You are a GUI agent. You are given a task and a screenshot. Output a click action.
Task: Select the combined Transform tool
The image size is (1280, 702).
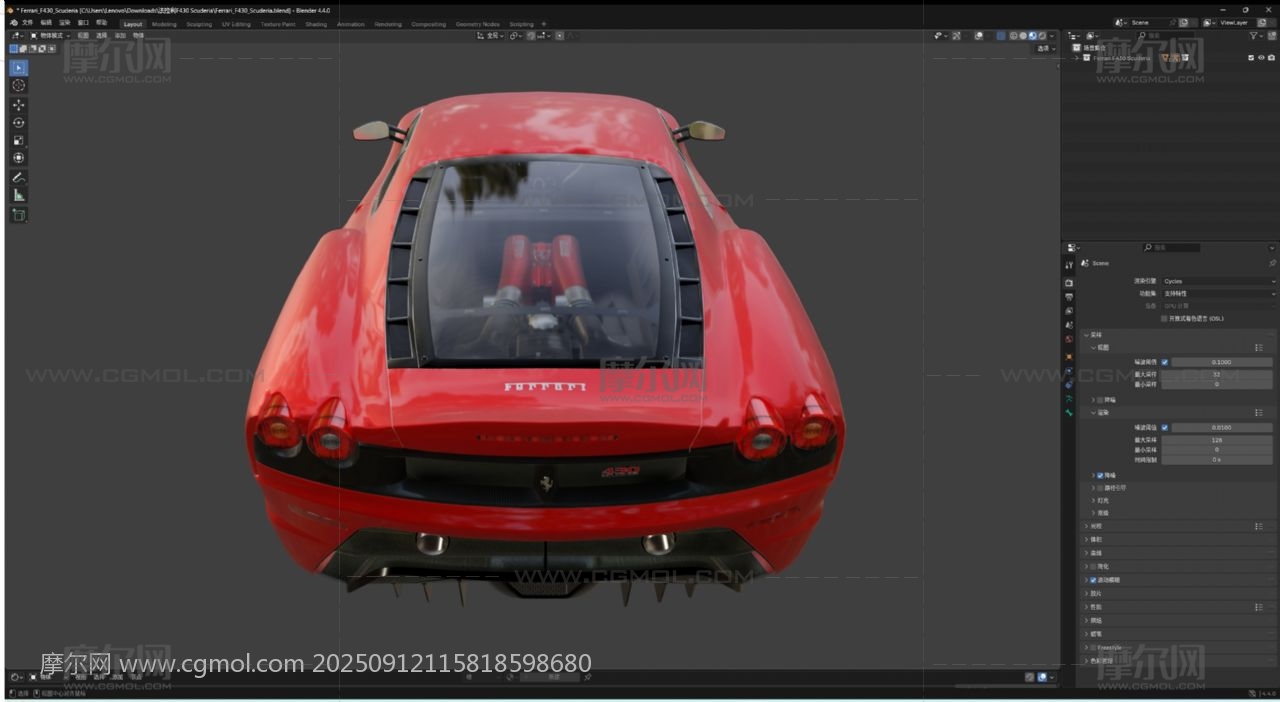[19, 158]
